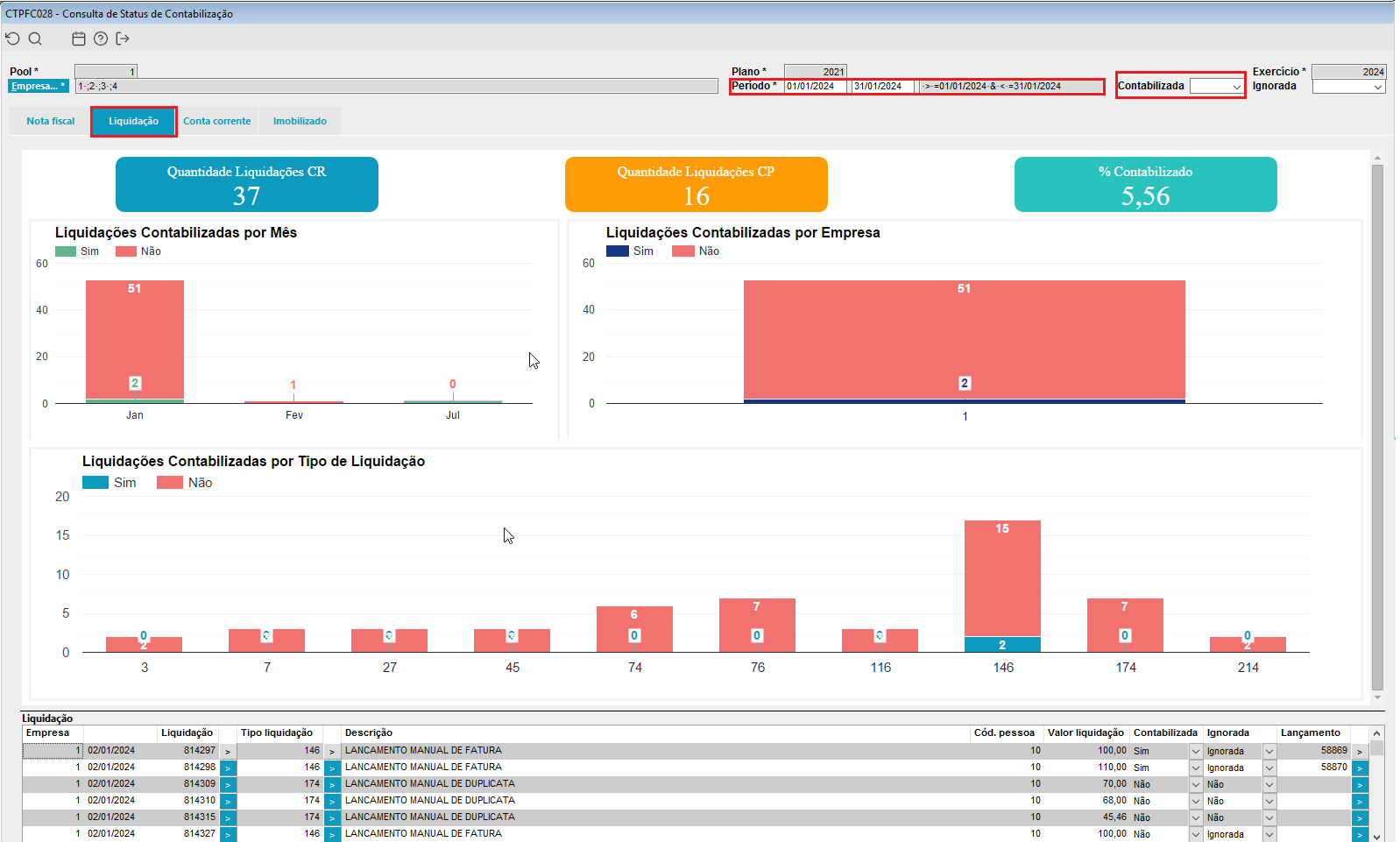Open detail arrow beside liquidação 814309
1400x842 pixels.
pos(228,784)
